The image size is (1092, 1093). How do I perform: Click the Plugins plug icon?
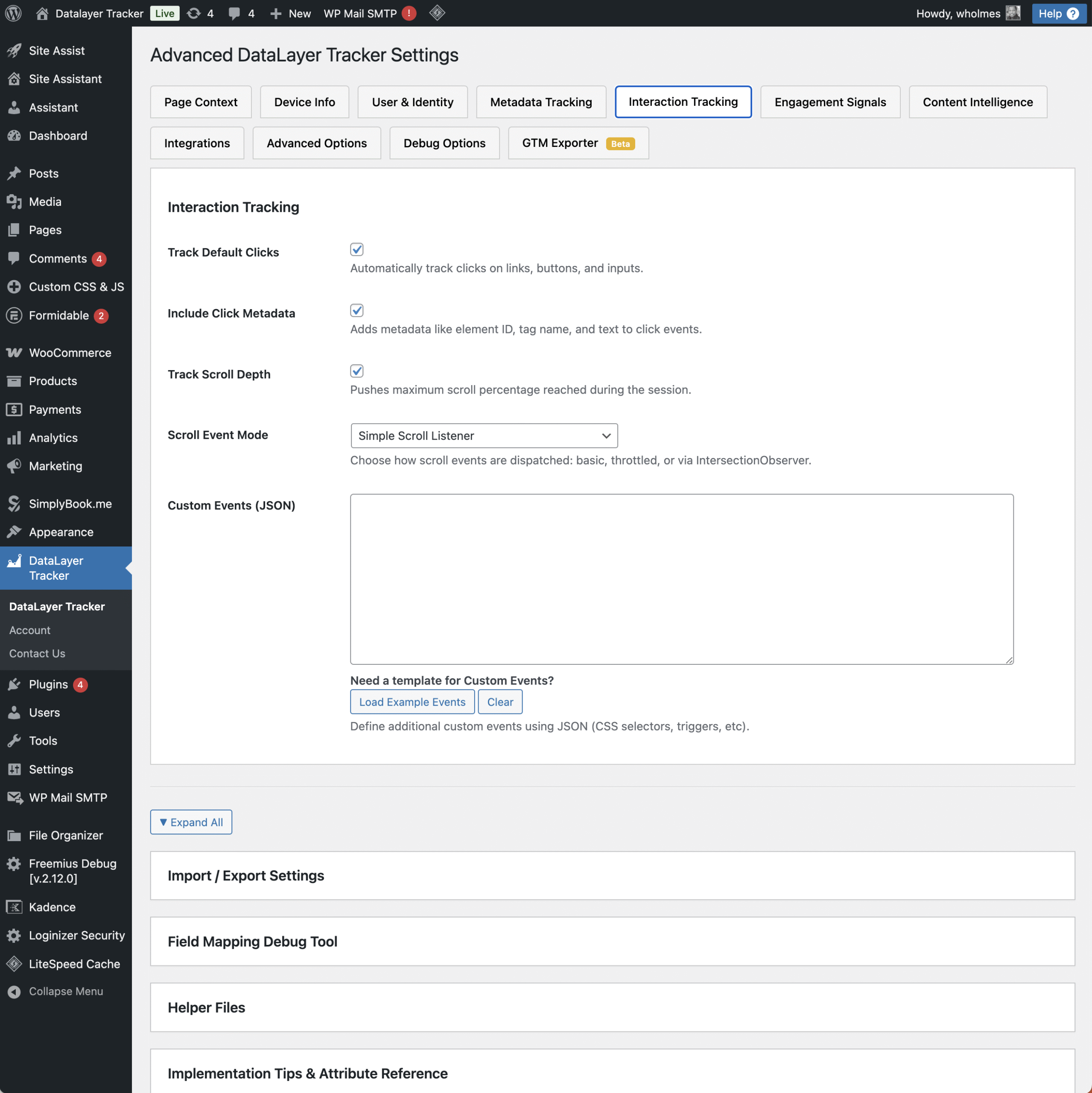14,684
